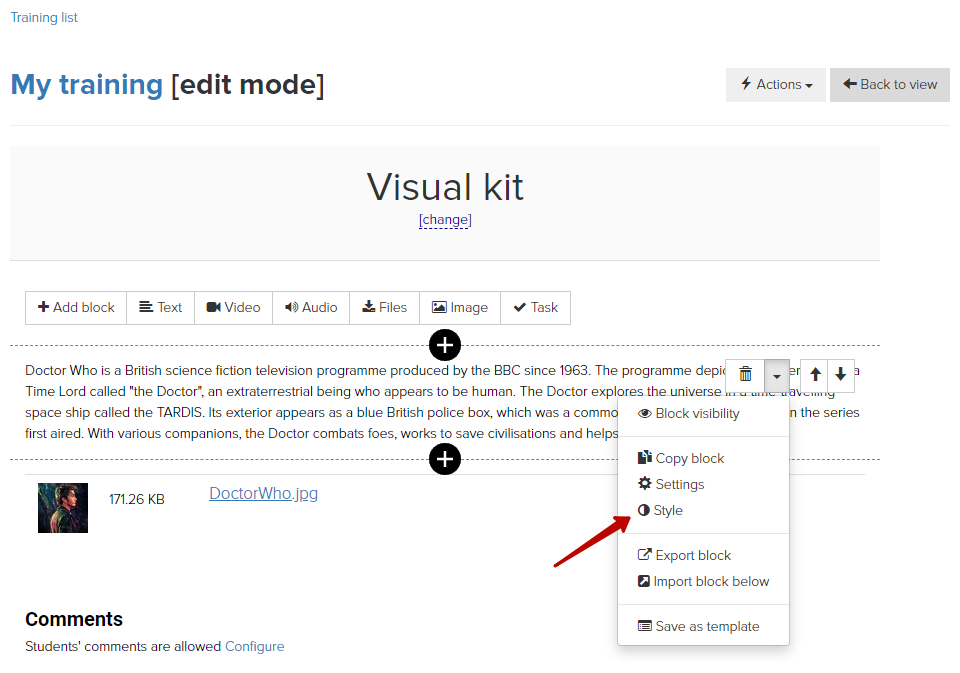Screen dimensions: 960x673
Task: Add an Audio block
Action: point(311,307)
